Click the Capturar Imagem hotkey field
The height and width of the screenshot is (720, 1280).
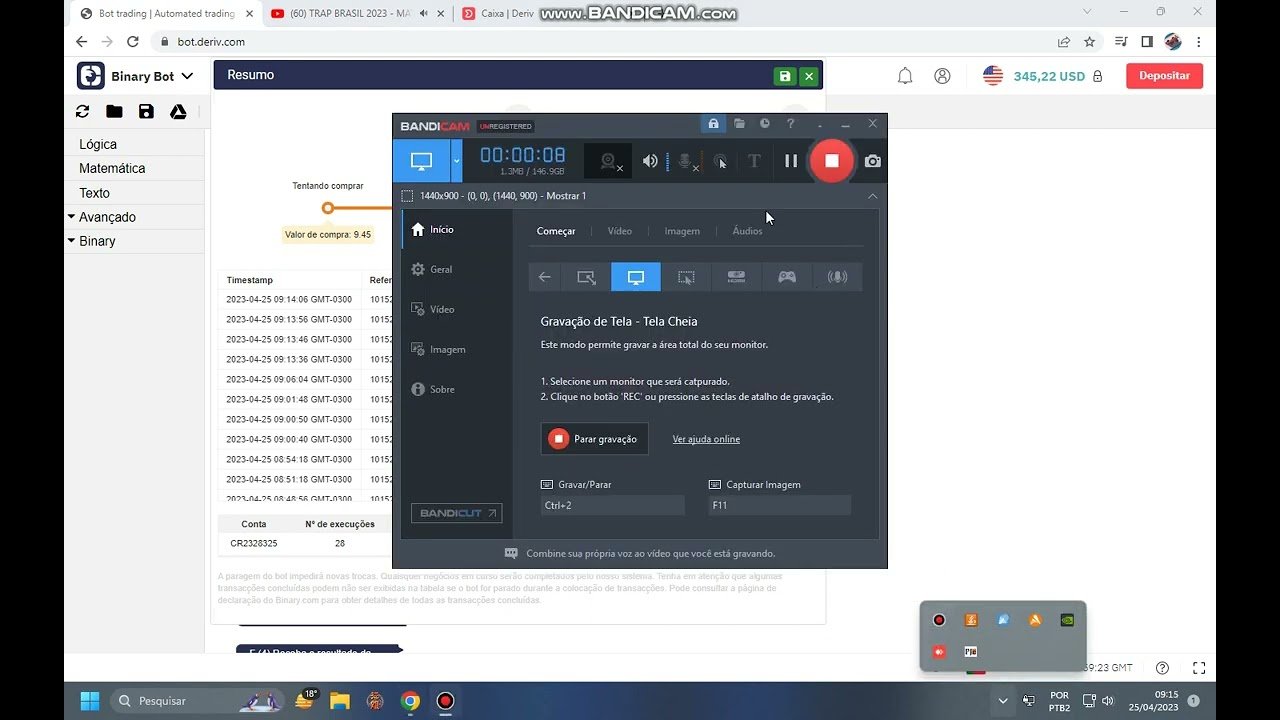click(779, 505)
